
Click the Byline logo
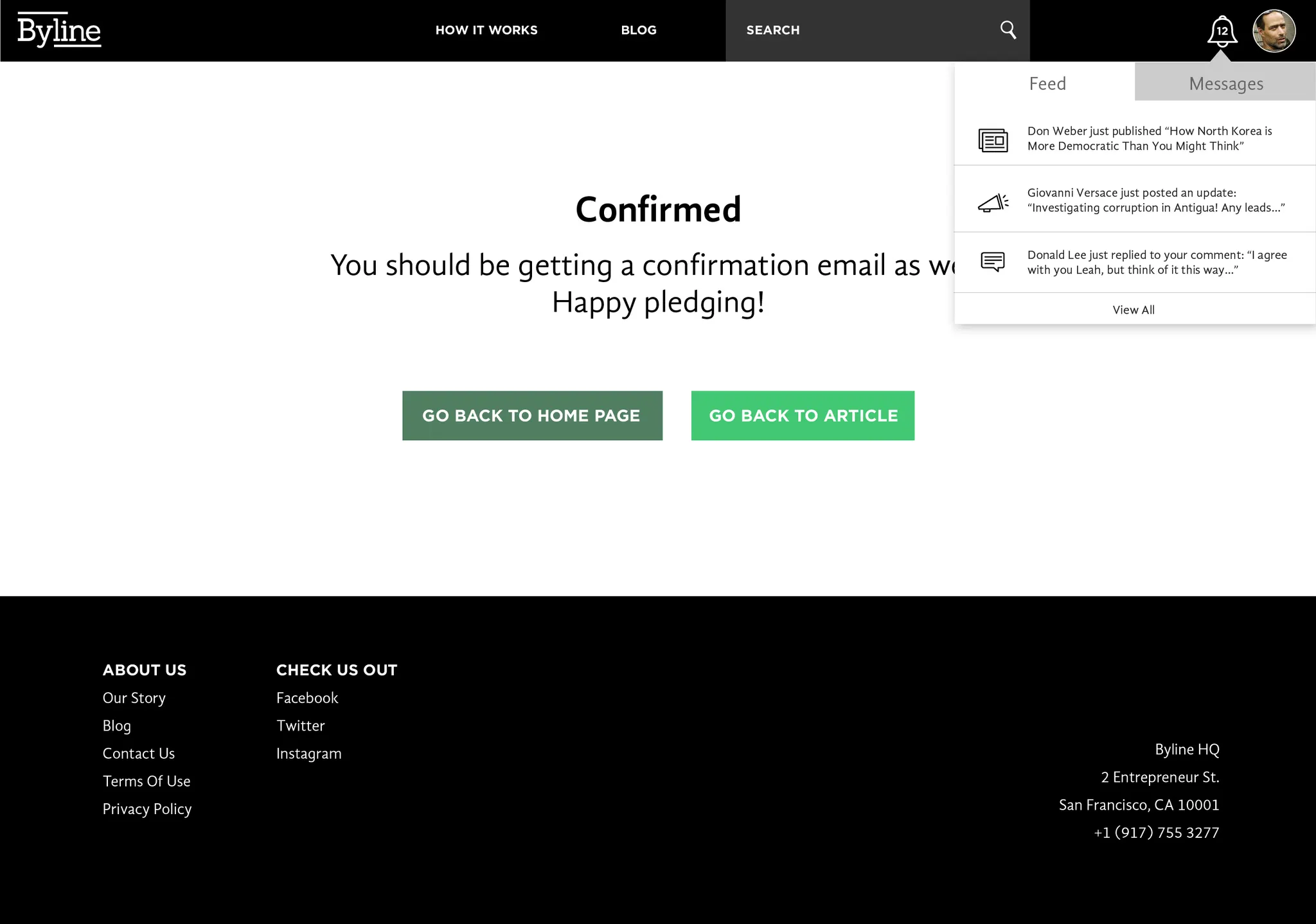(x=59, y=30)
